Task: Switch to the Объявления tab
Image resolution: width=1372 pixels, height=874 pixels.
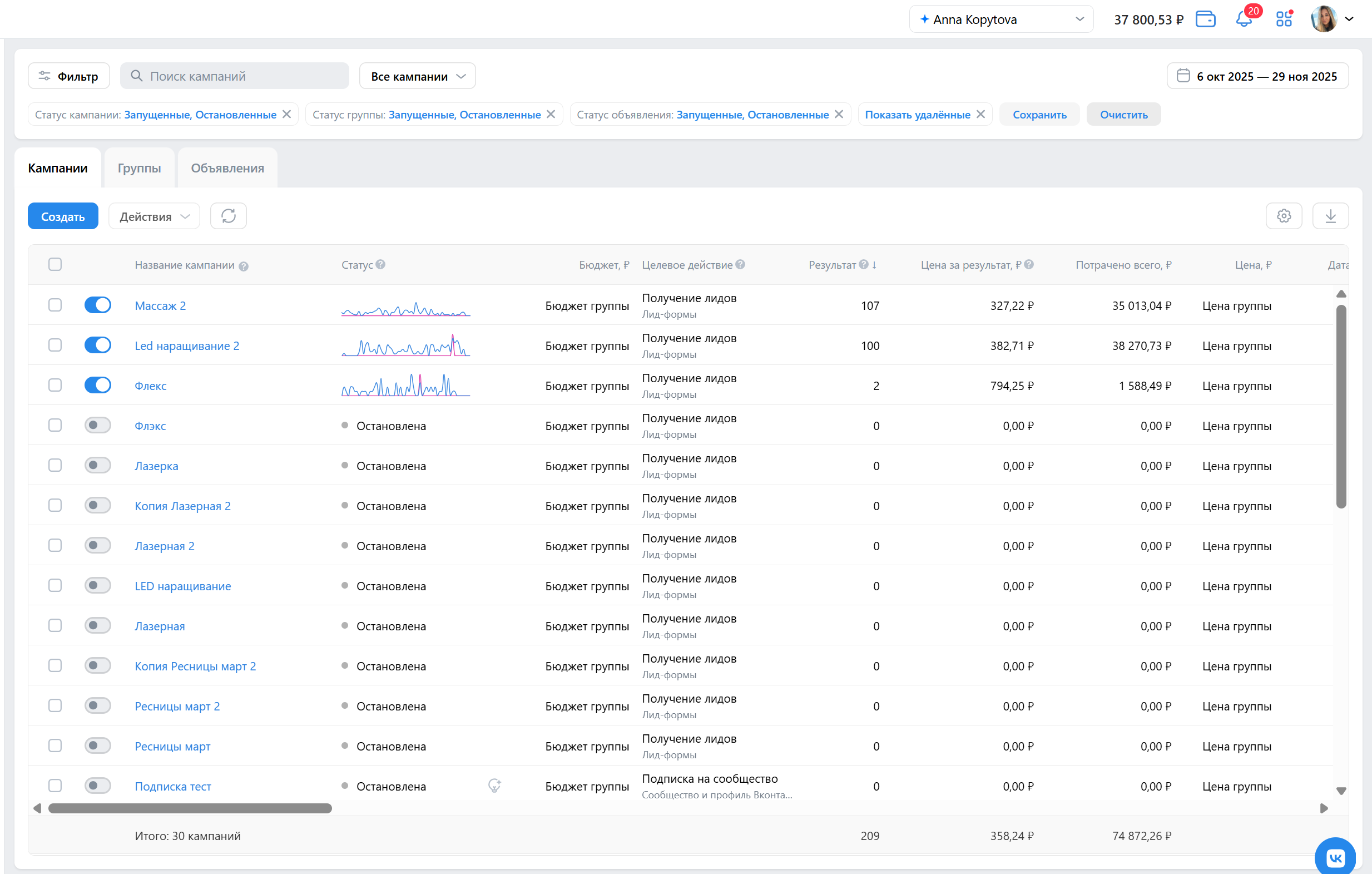Action: point(227,168)
